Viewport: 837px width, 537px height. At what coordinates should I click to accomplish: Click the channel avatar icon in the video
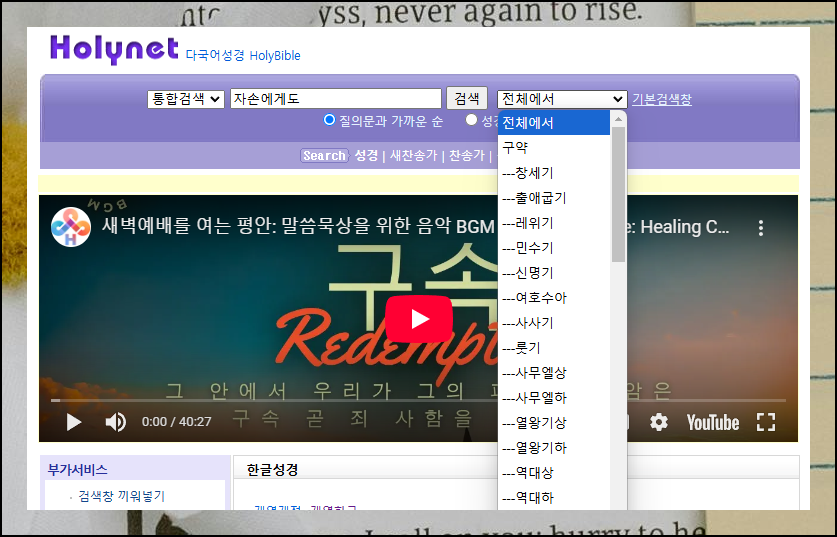70,227
